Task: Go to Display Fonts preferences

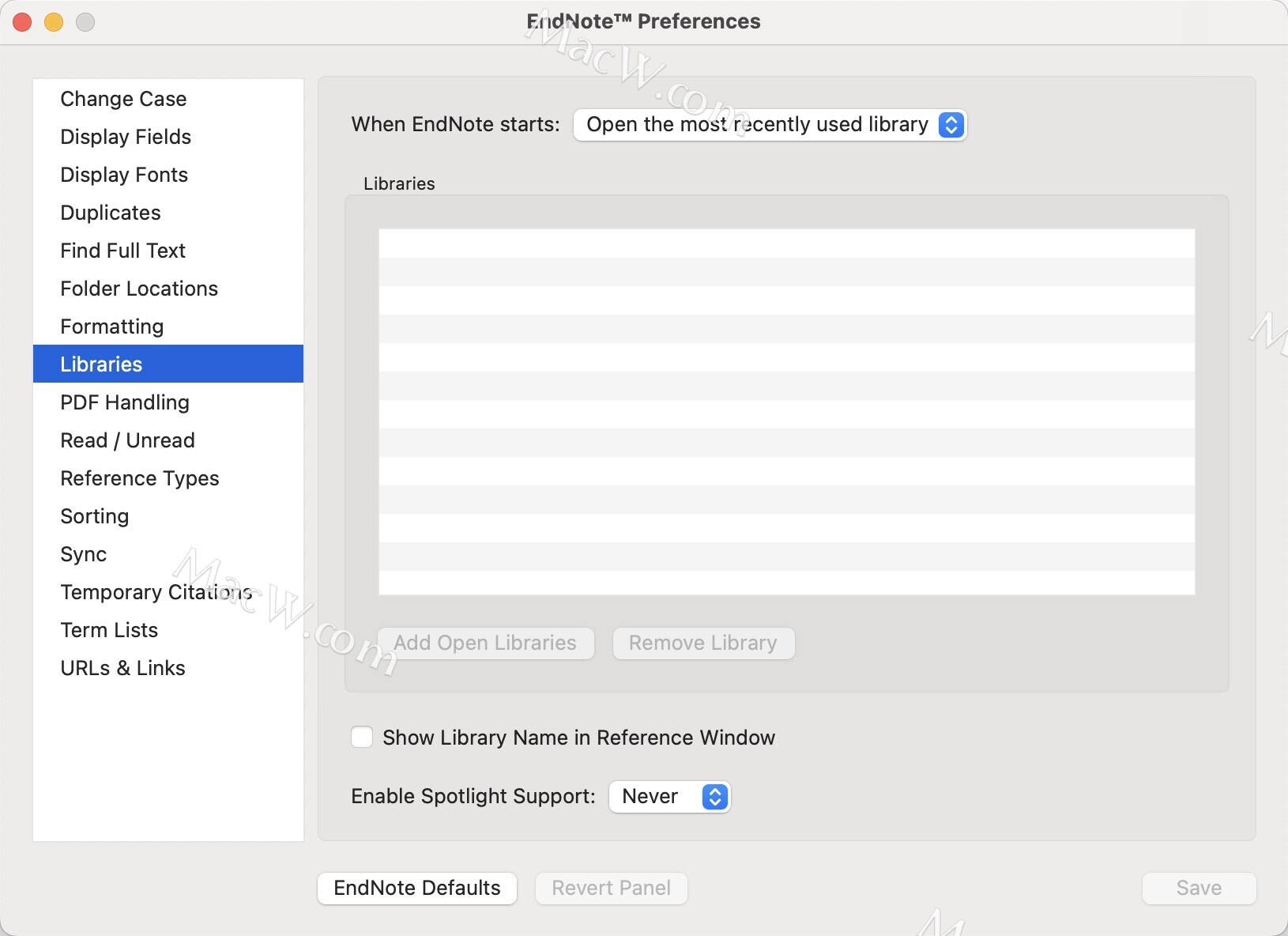Action: pyautogui.click(x=168, y=175)
